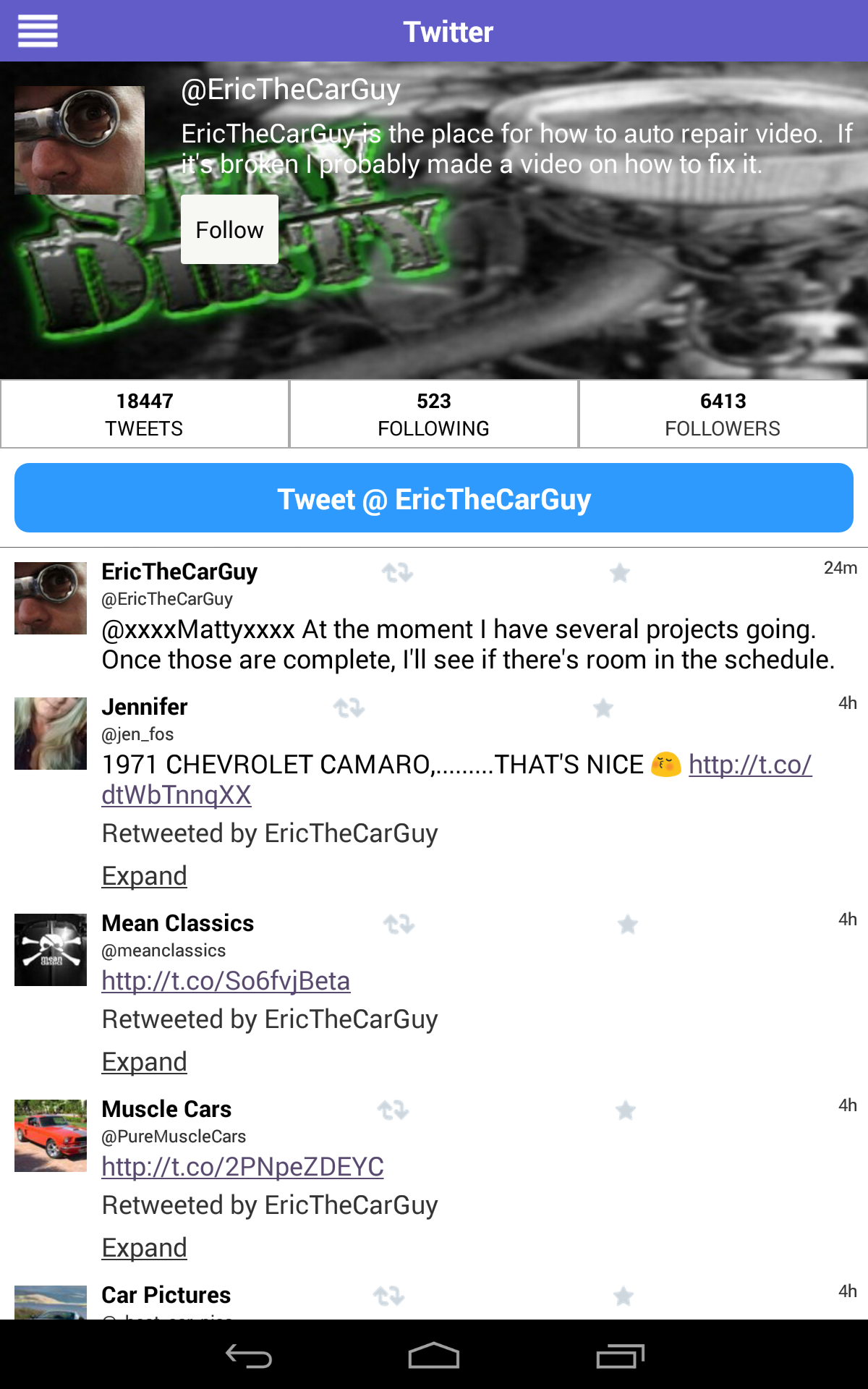Image resolution: width=868 pixels, height=1389 pixels.
Task: Favorite the Muscle Cars tweet with the star
Action: (x=626, y=1110)
